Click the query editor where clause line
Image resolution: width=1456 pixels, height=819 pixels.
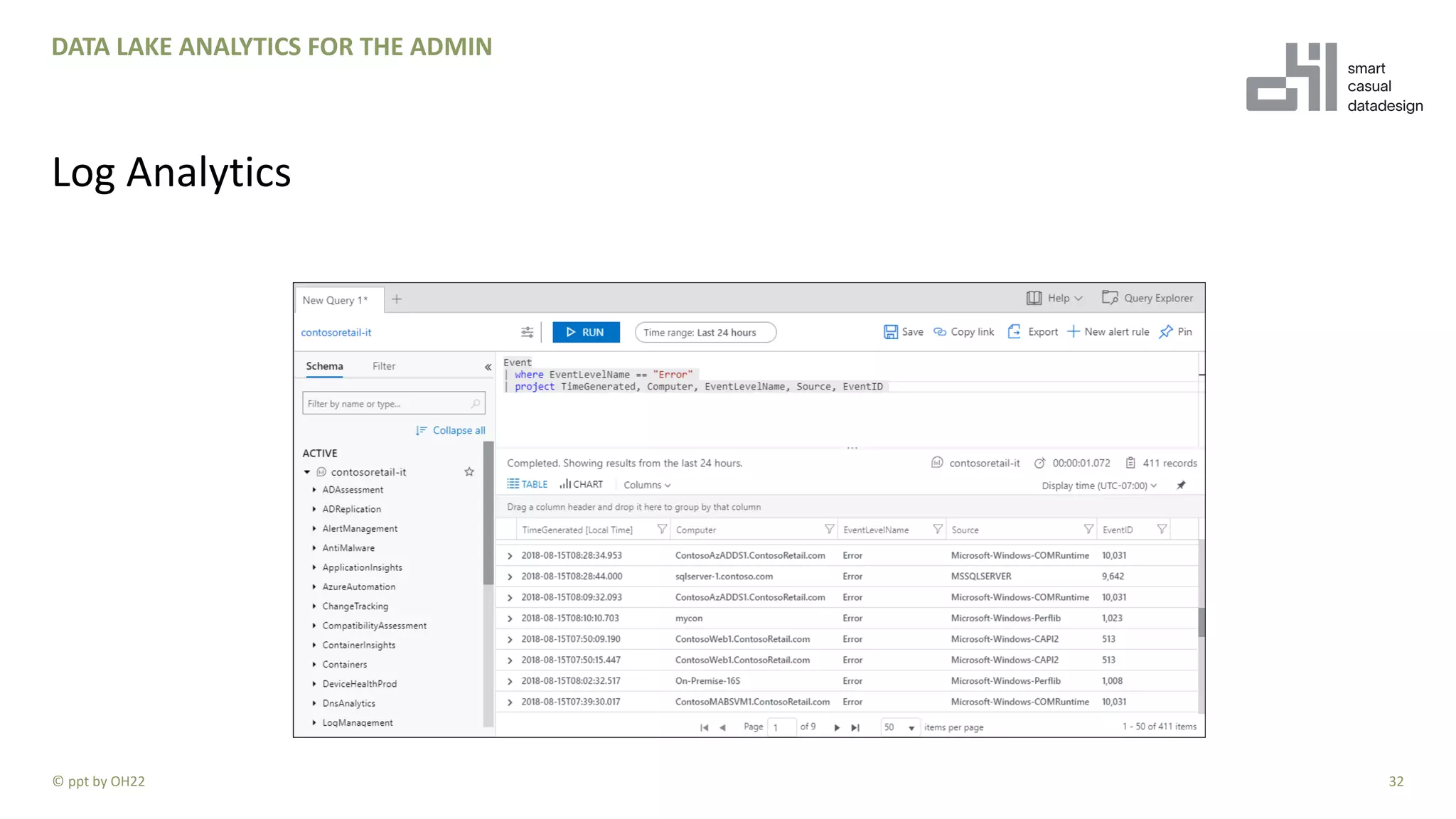(603, 375)
